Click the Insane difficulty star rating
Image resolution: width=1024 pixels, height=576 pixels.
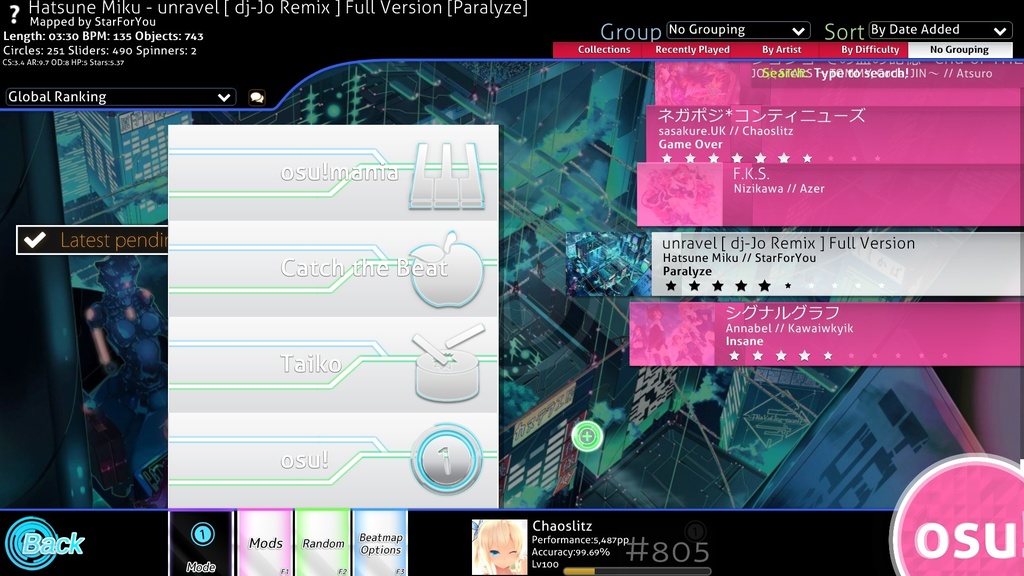[x=839, y=355]
